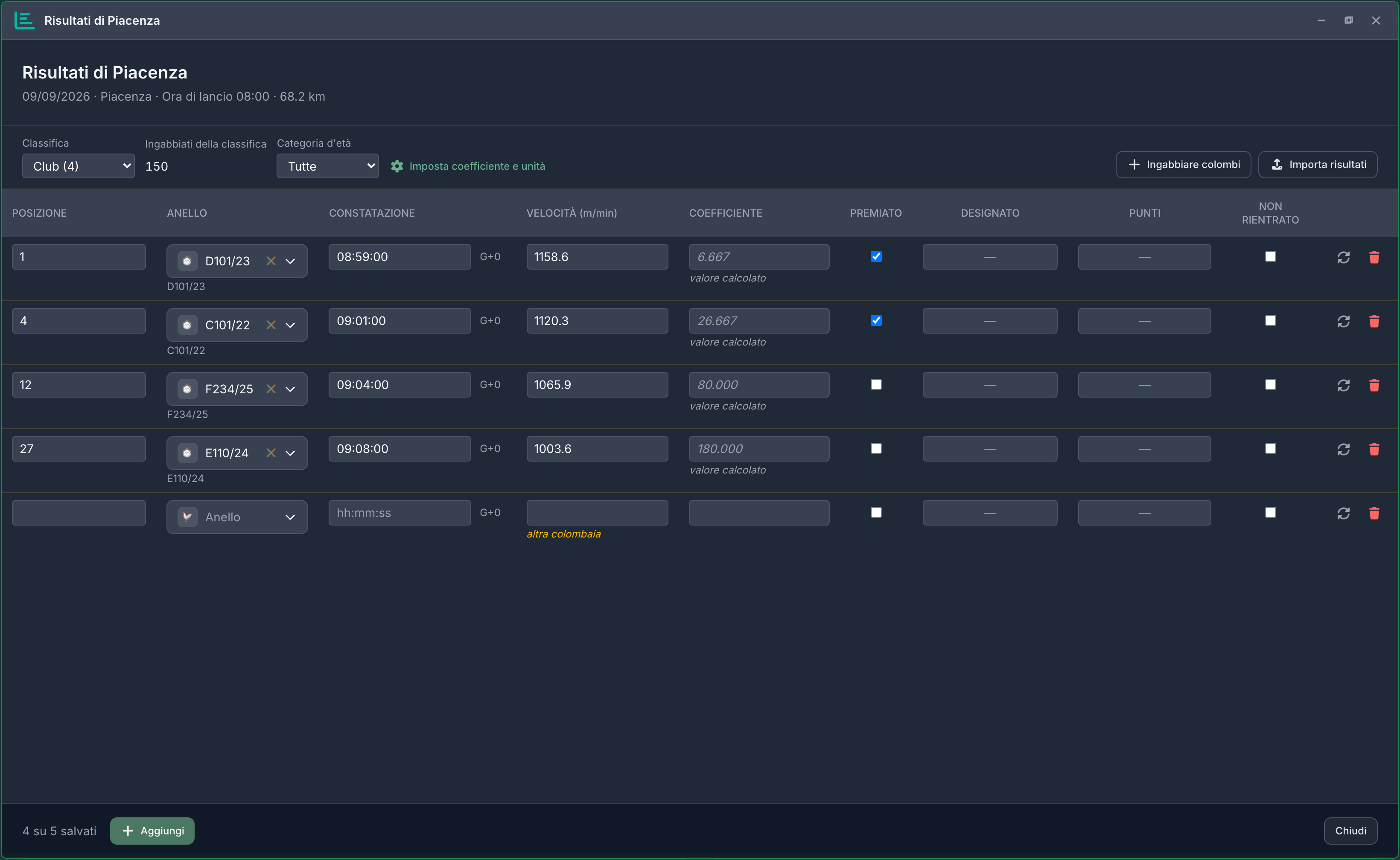Delete the C101/22 result row
The height and width of the screenshot is (860, 1400).
coord(1374,321)
